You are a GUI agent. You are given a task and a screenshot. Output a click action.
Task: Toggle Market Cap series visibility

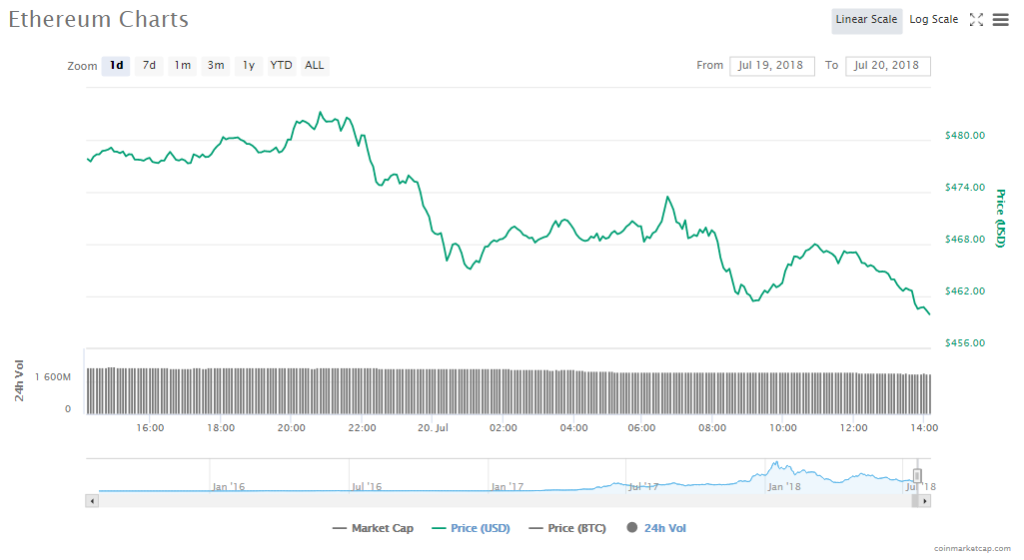[375, 528]
